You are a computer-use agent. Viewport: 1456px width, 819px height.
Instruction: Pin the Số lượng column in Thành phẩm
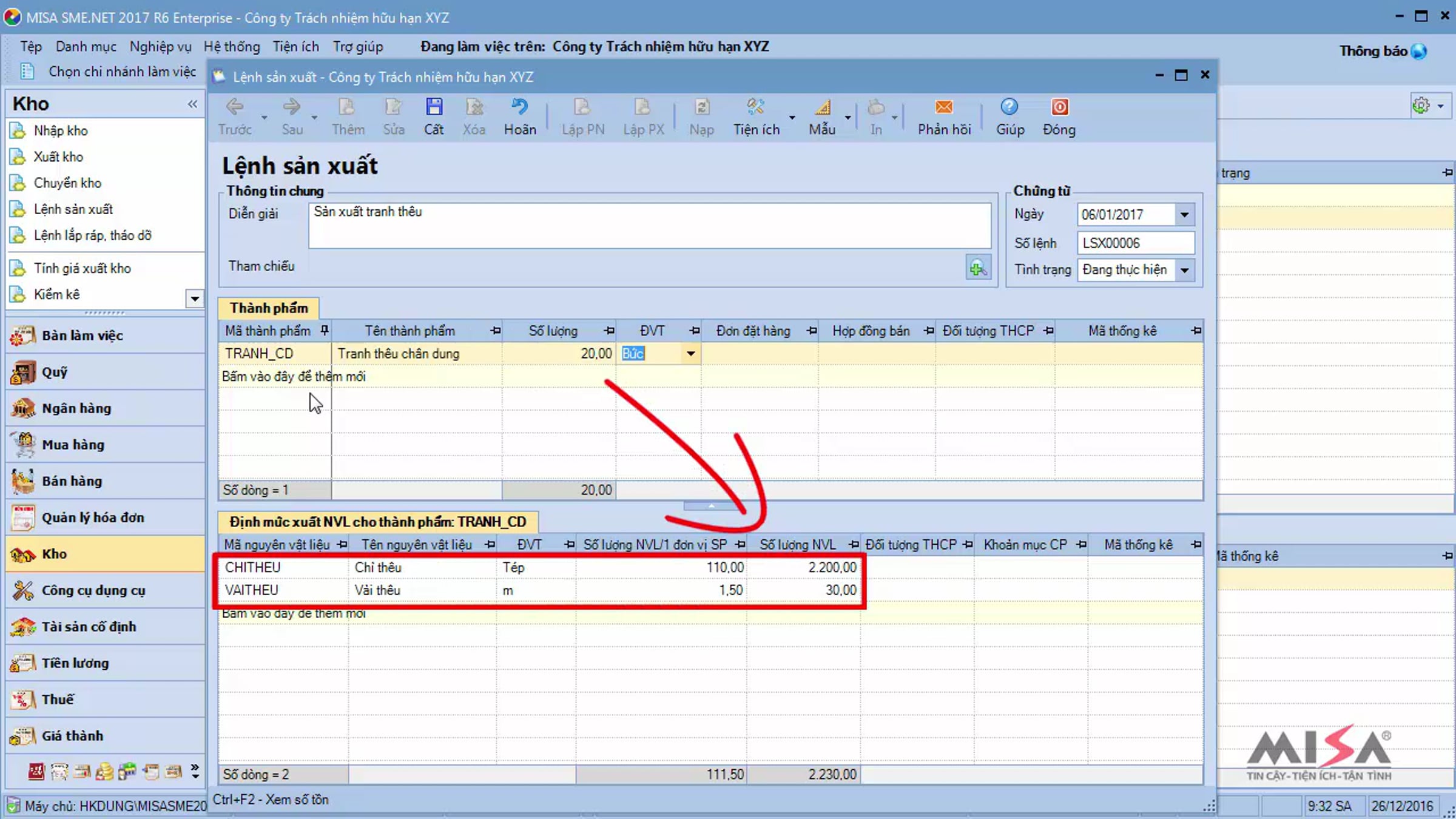click(x=609, y=331)
